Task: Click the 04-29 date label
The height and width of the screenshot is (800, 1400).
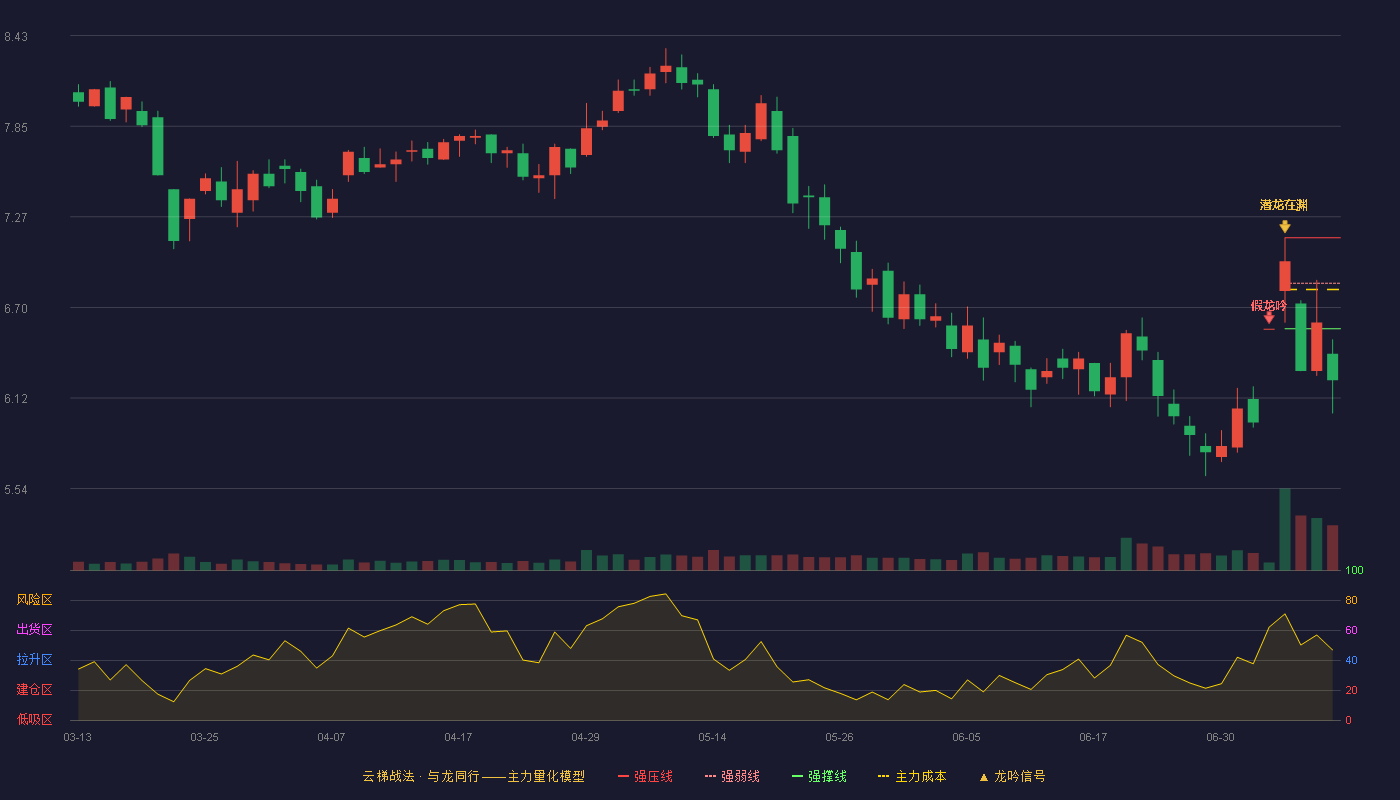Action: (585, 737)
